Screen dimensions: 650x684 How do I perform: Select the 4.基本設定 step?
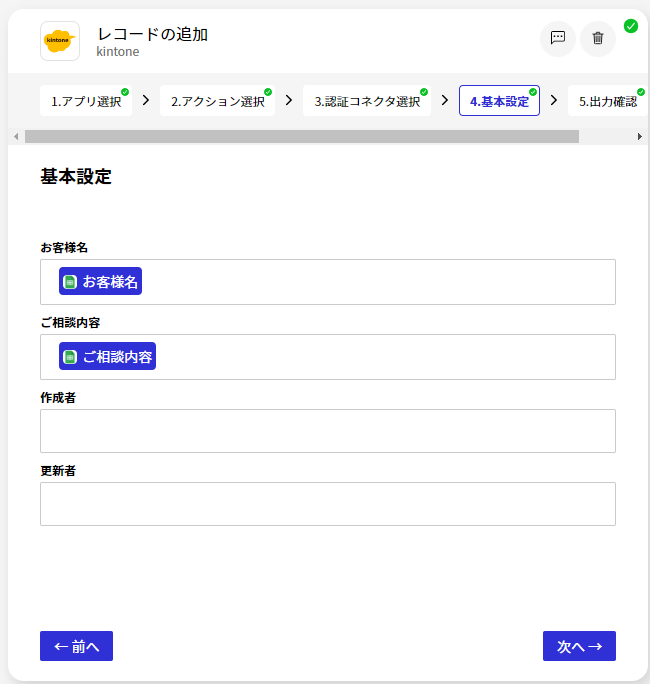(499, 101)
